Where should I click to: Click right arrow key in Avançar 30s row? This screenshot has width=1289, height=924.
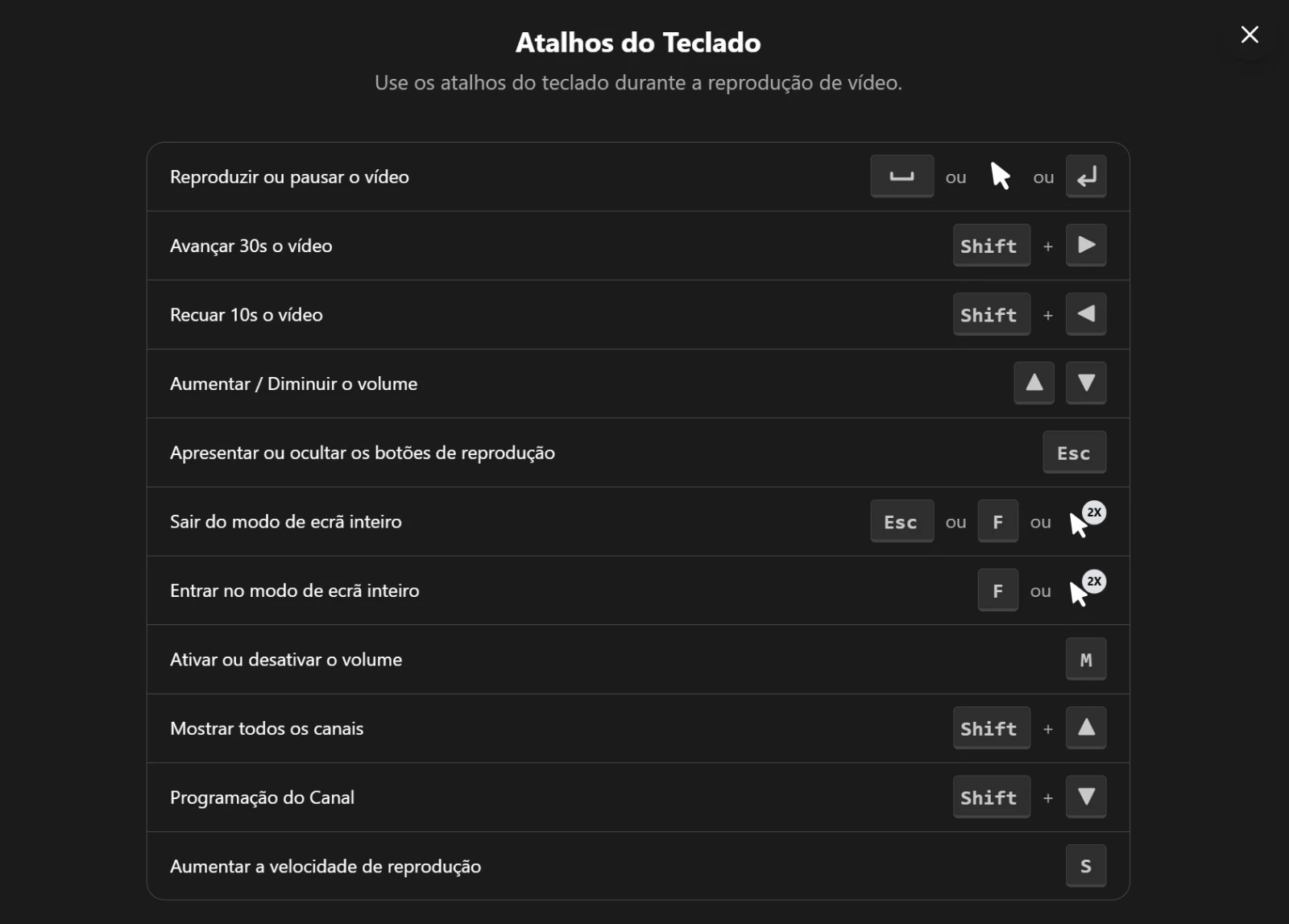(1085, 245)
